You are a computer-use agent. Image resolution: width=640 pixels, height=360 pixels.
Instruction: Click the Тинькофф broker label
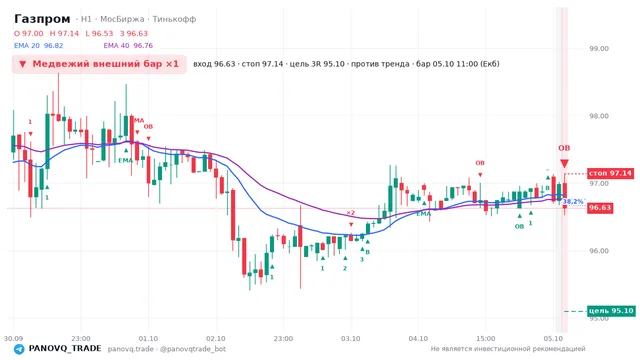[174, 19]
